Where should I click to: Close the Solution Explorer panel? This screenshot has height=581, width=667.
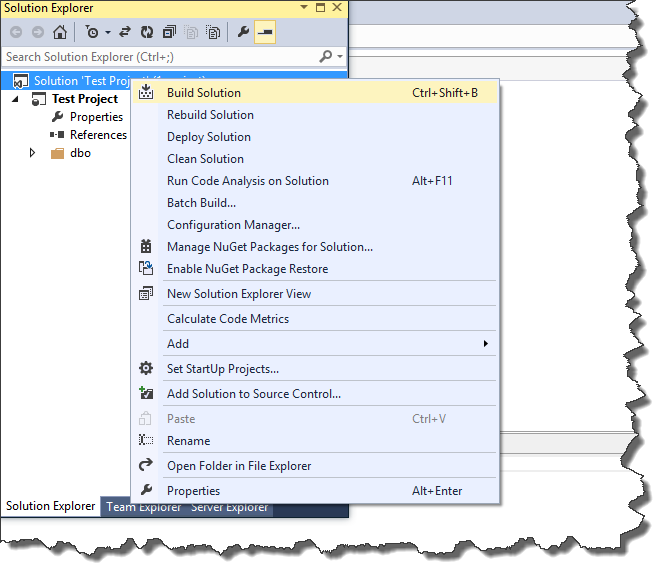pyautogui.click(x=337, y=7)
